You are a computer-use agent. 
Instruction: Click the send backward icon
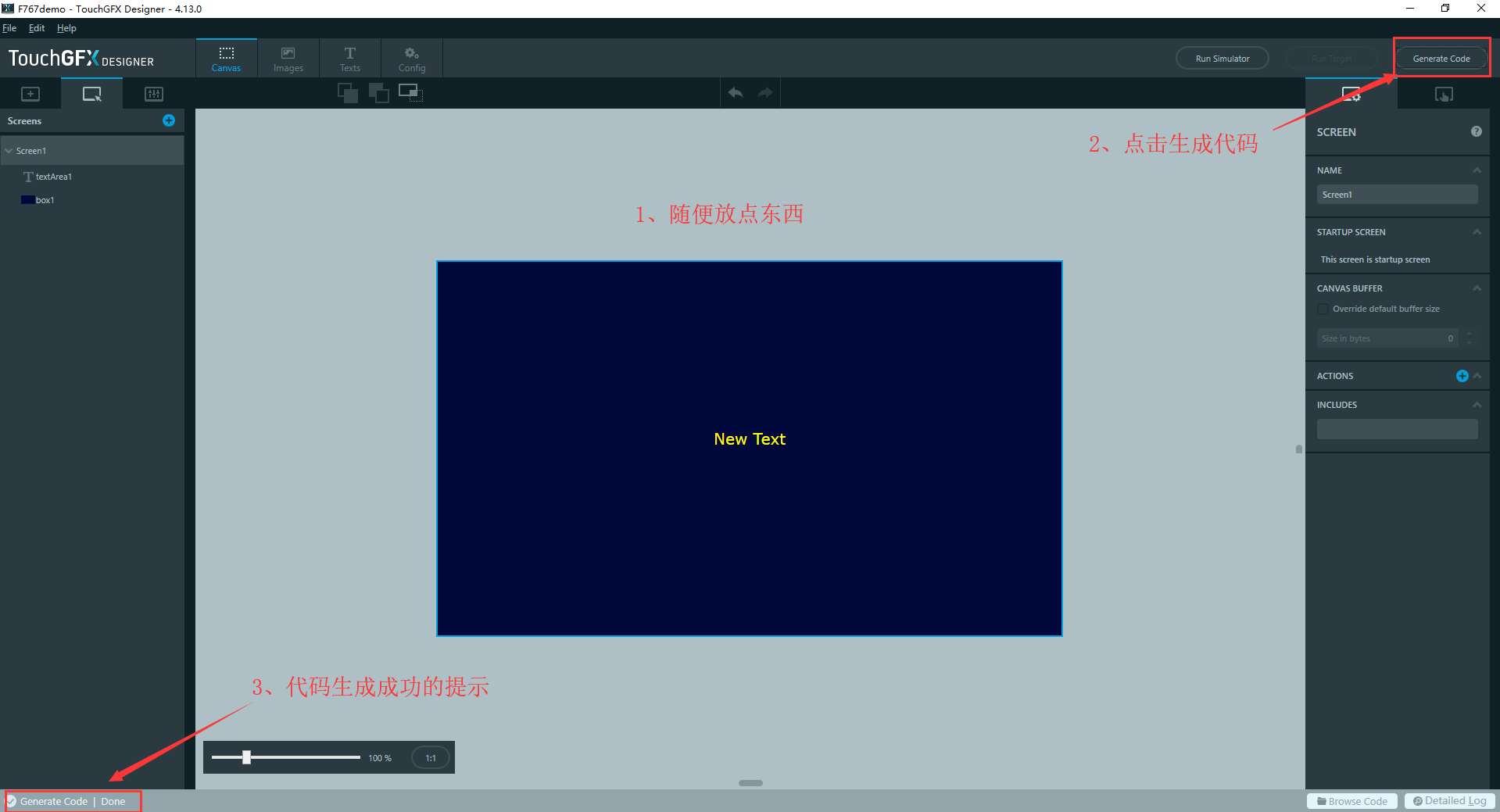click(379, 93)
